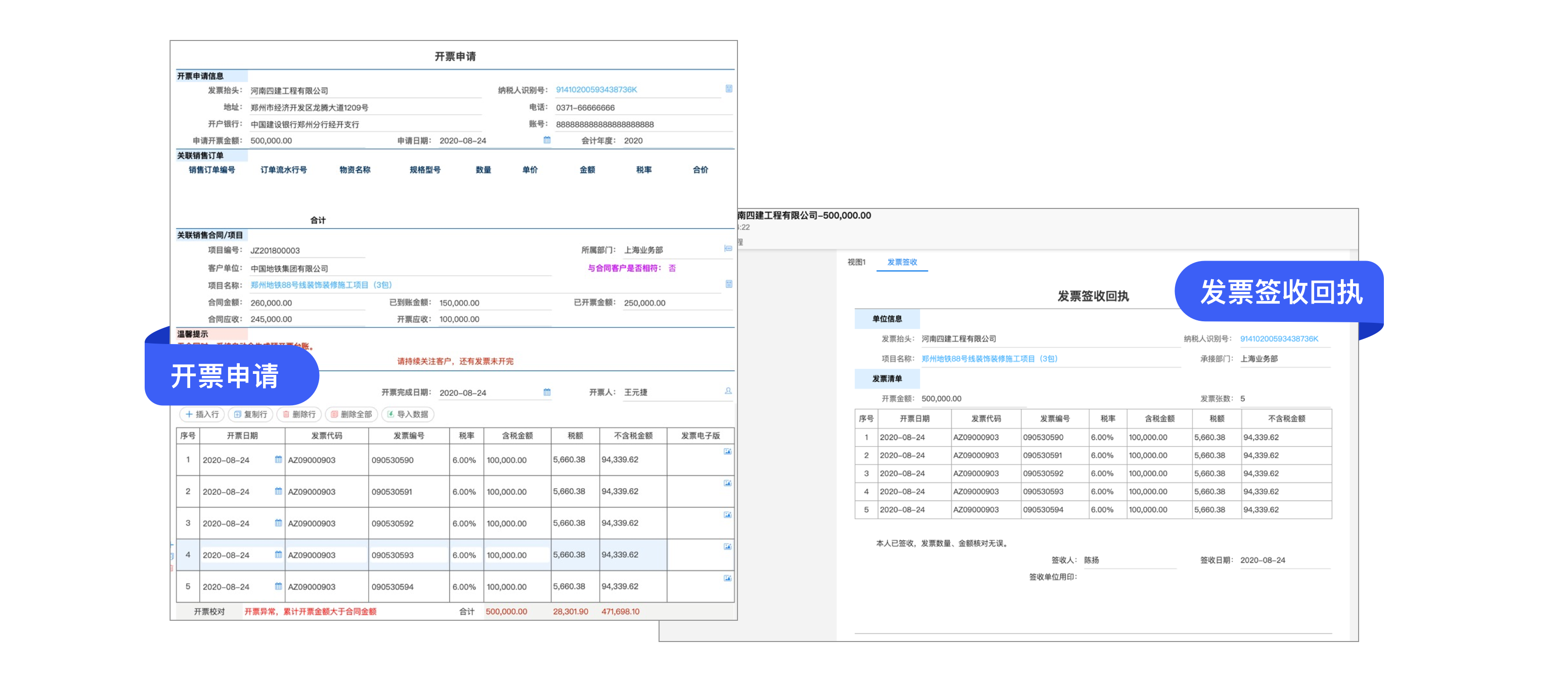Screen dimensions: 1568x682
Task: Click 与合同客户是否相符 value 否
Action: [672, 268]
